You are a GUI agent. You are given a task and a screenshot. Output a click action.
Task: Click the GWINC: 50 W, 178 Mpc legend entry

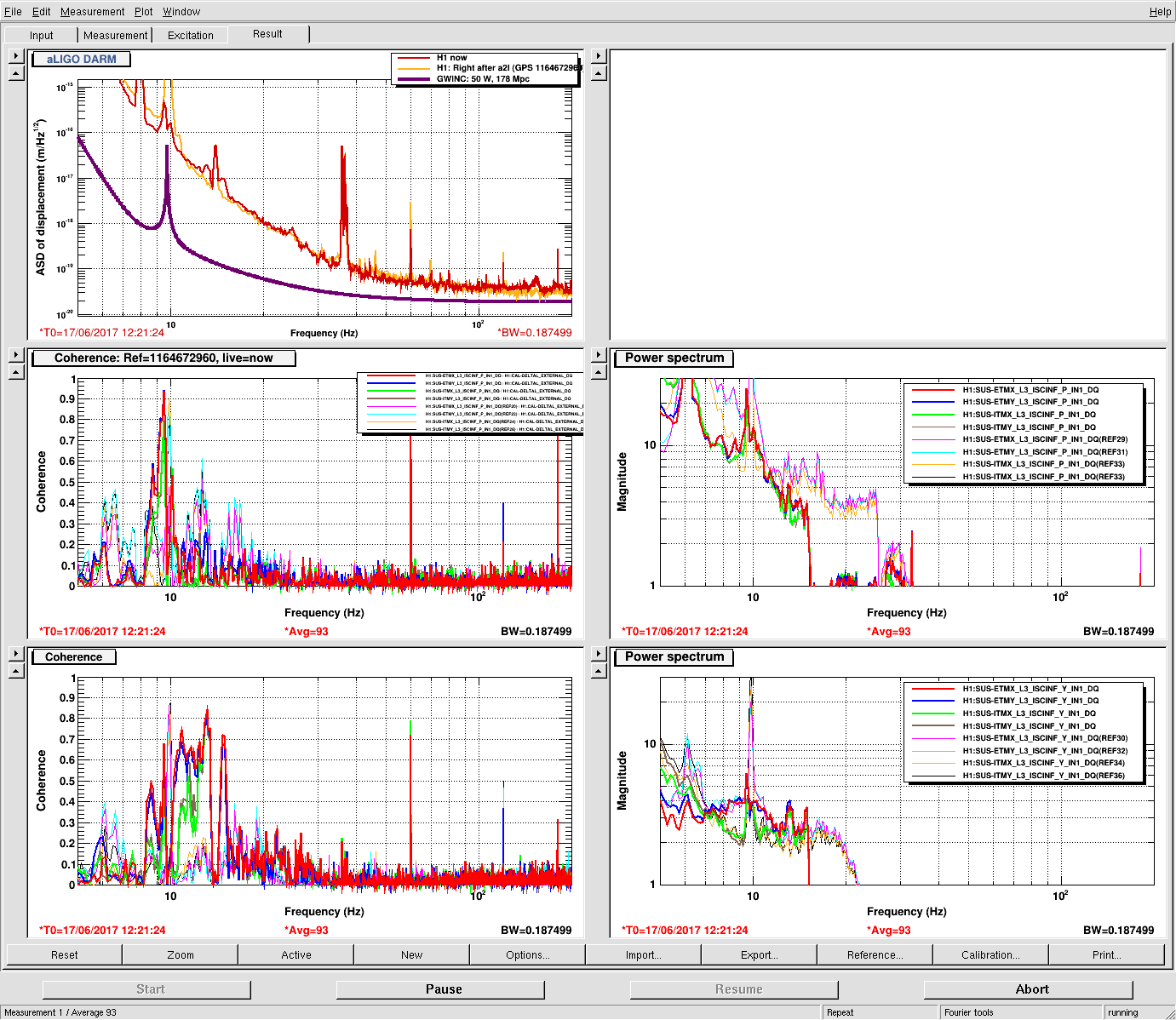click(483, 78)
